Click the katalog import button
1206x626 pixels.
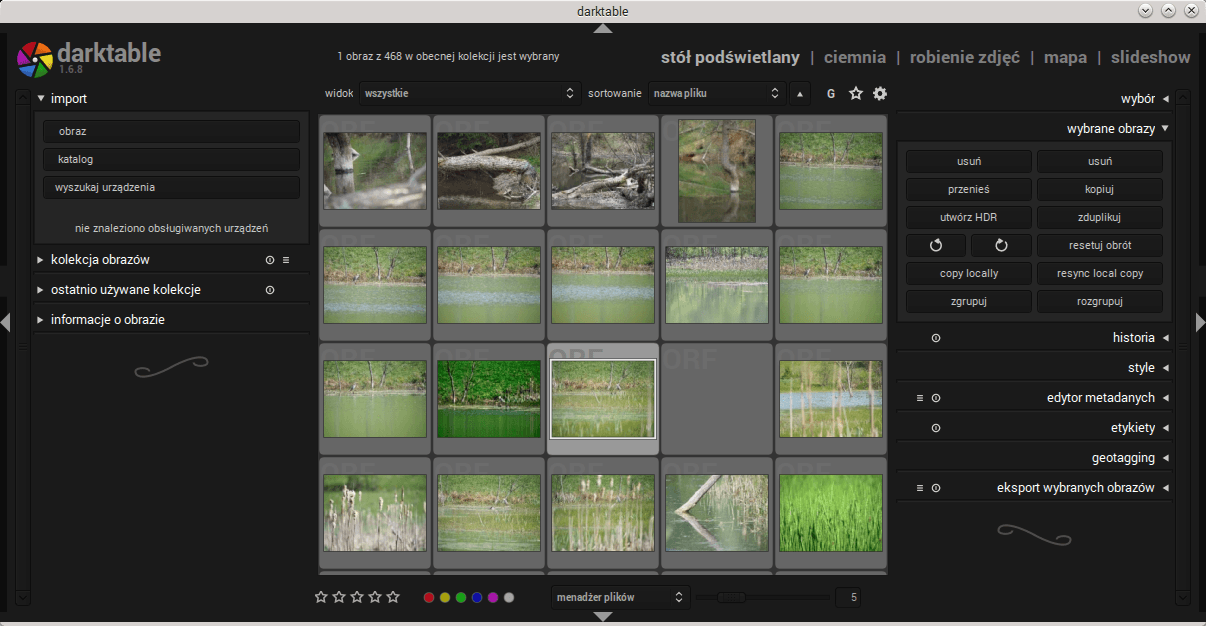click(x=171, y=159)
